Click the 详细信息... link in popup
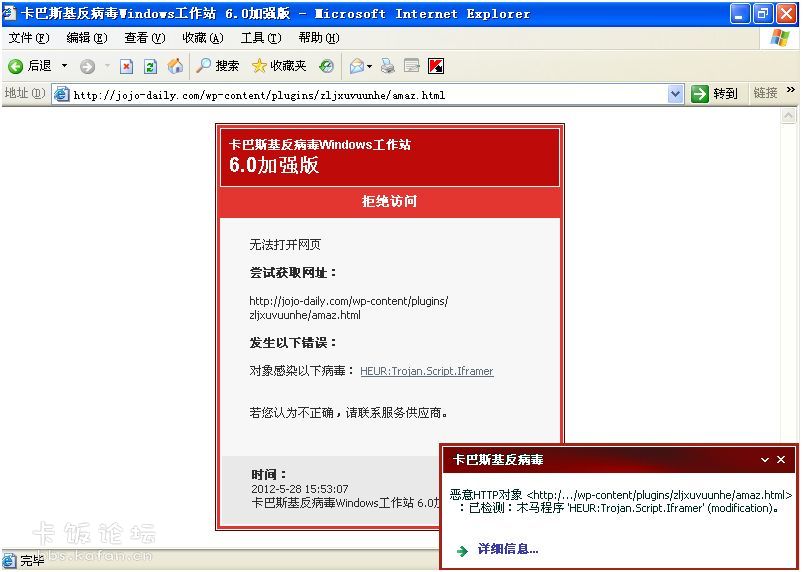Viewport: 803px width, 572px height. pyautogui.click(x=507, y=549)
